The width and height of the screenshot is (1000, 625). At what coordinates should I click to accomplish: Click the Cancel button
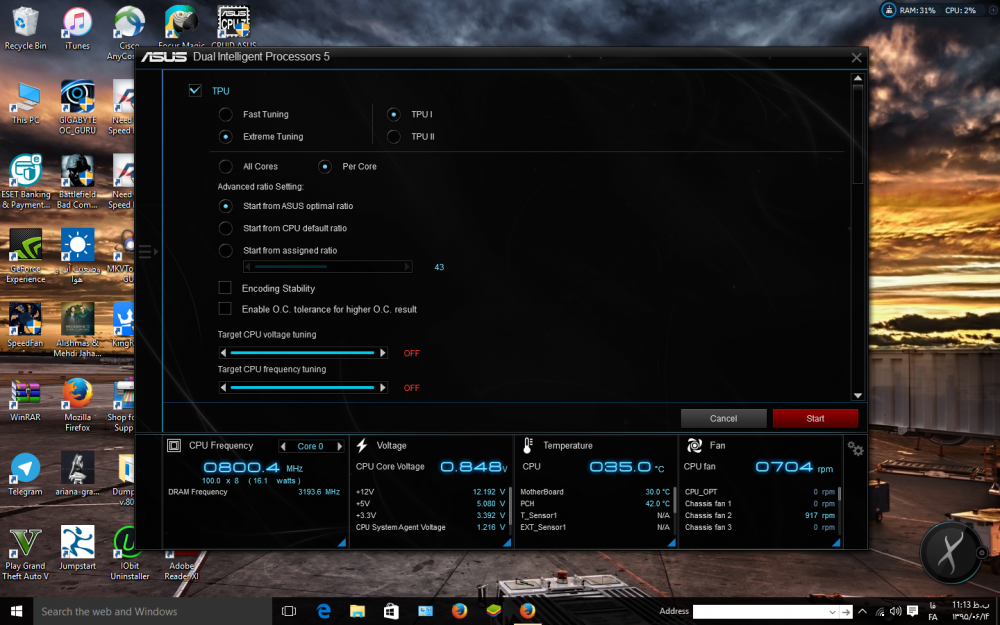723,418
